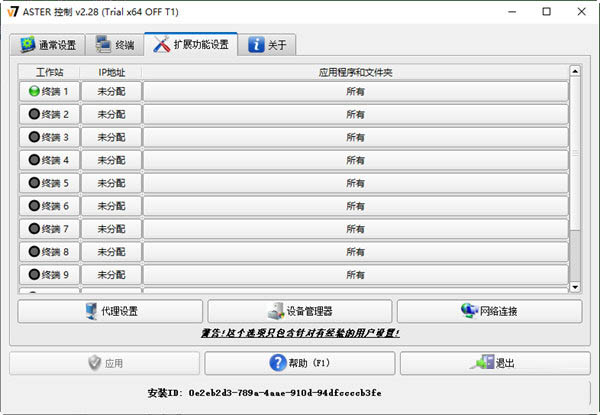The width and height of the screenshot is (600, 415).
Task: Open 代理设置 proxy settings
Action: point(110,311)
